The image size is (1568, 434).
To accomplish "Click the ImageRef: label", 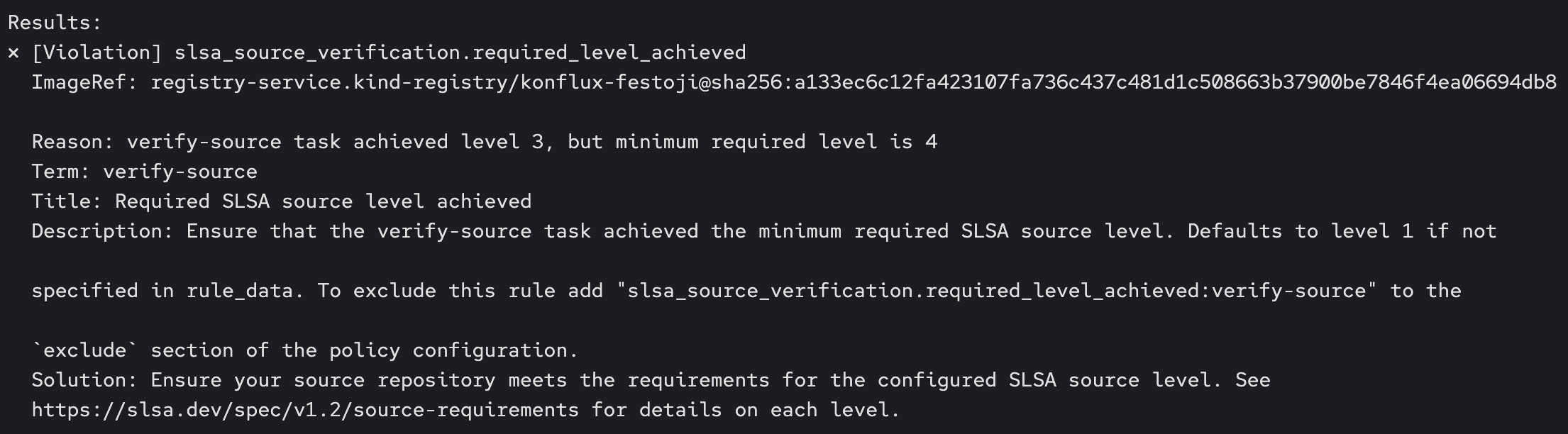I will tap(84, 82).
